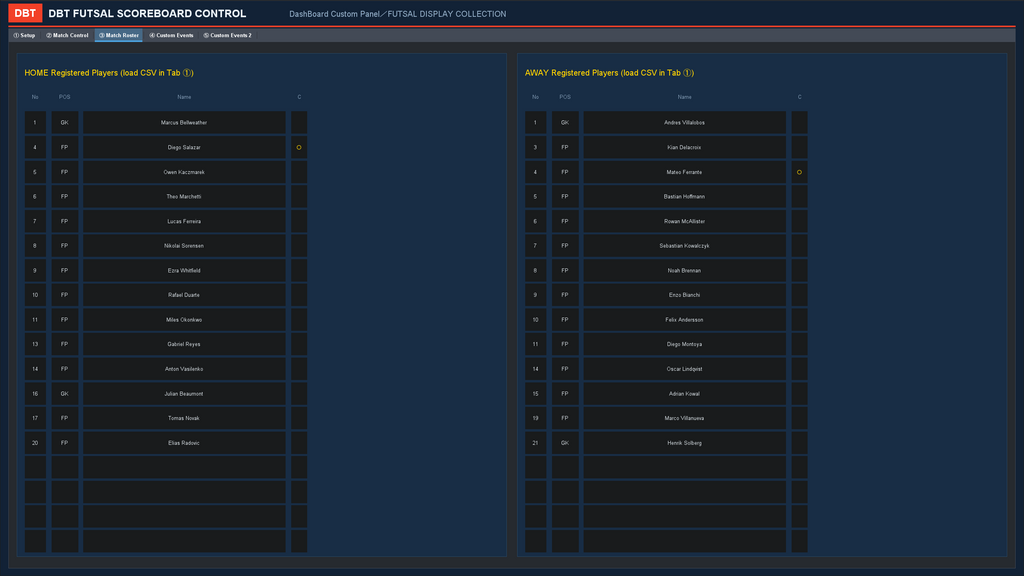Click the Sebastian Kowalczyk name cell
Screen dimensions: 1024x576
[x=684, y=246]
